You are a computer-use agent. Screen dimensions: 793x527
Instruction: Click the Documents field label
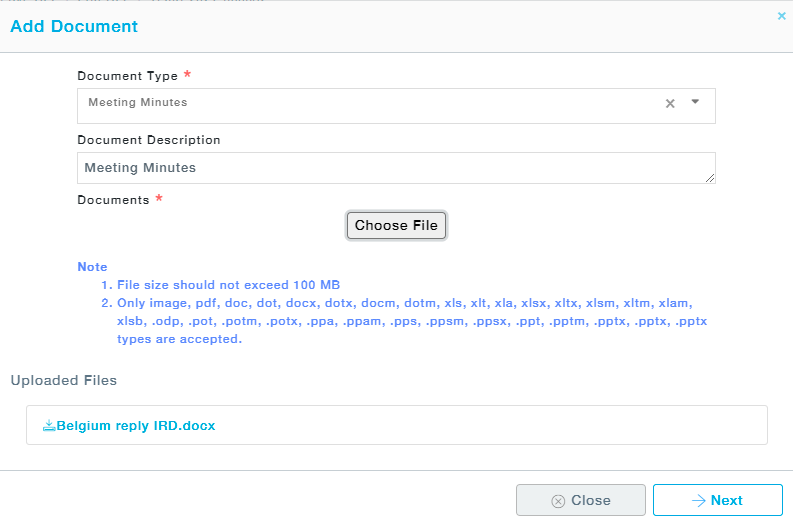[113, 200]
